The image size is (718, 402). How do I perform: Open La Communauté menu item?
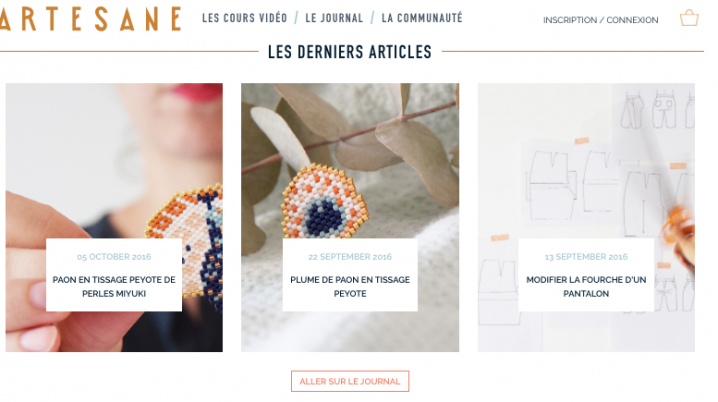pos(422,18)
